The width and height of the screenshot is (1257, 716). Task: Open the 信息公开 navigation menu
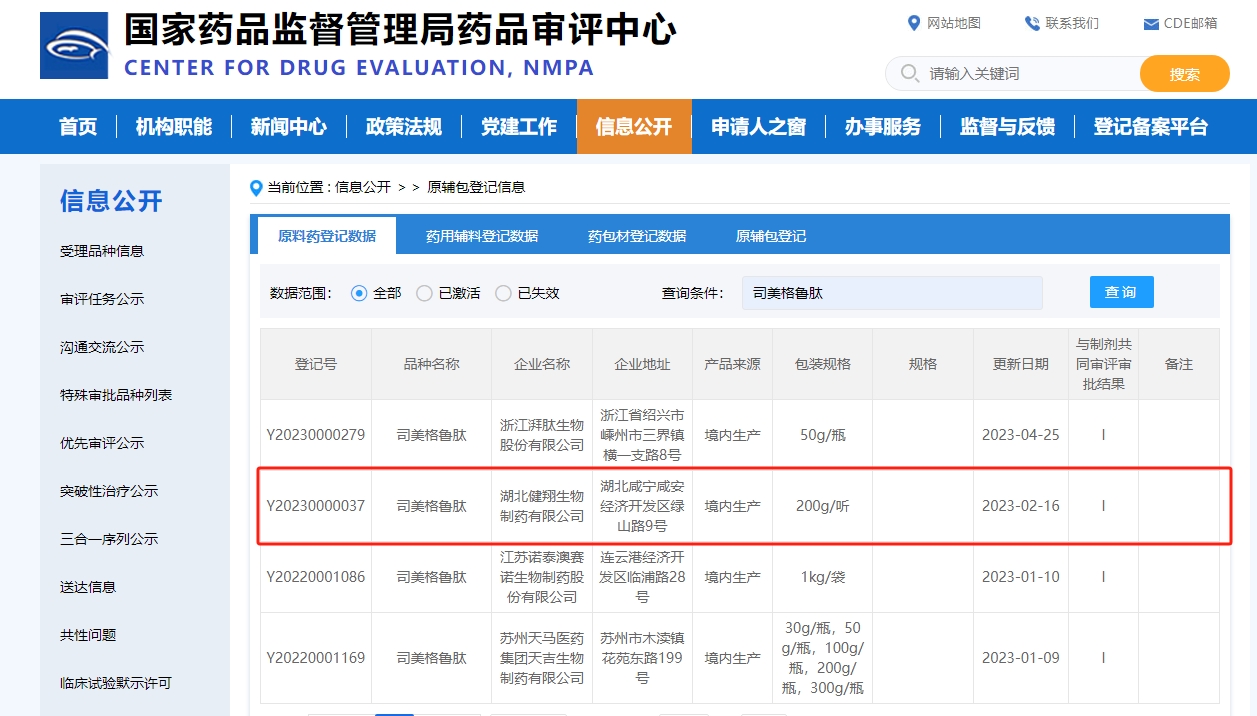click(x=634, y=127)
